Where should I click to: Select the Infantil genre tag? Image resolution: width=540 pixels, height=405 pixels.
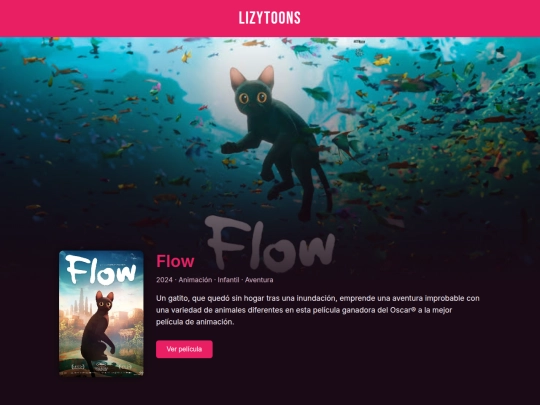[x=228, y=280]
